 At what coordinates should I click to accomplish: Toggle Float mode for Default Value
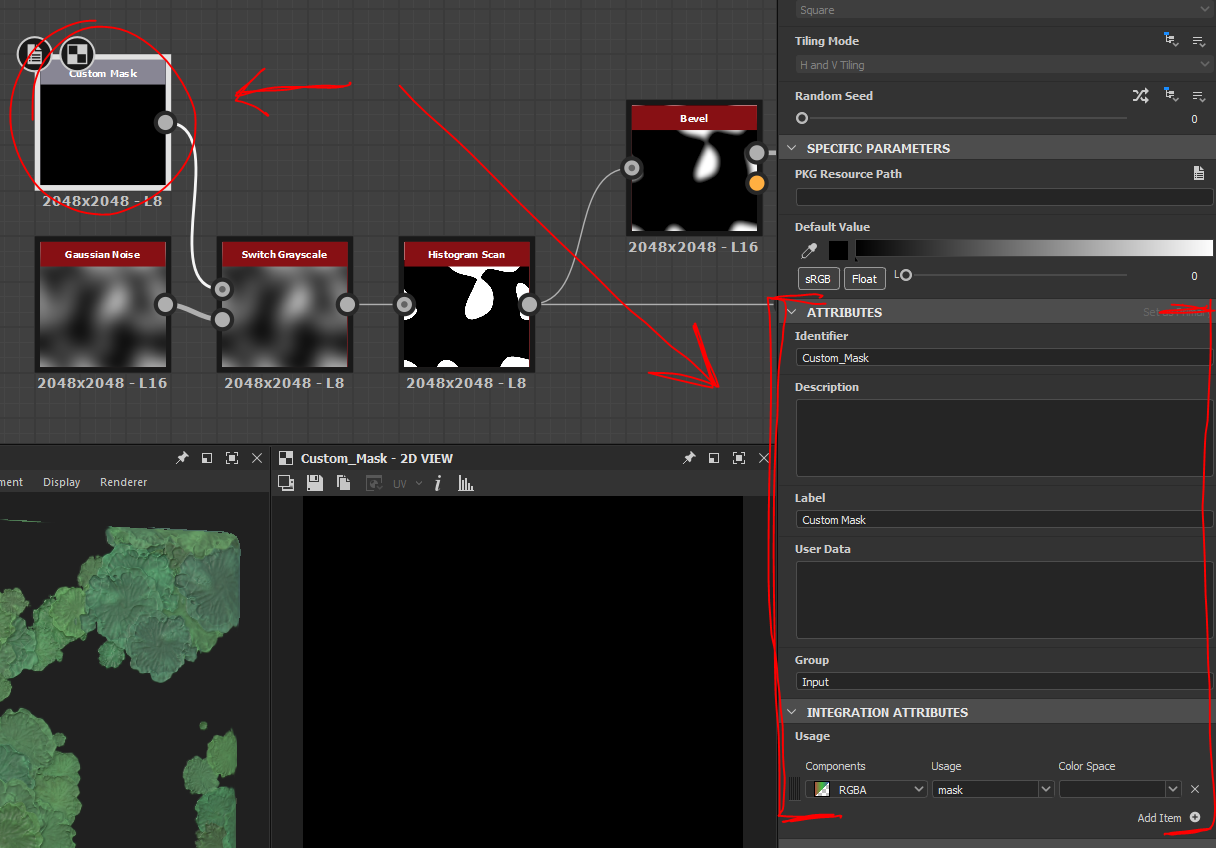[x=864, y=278]
